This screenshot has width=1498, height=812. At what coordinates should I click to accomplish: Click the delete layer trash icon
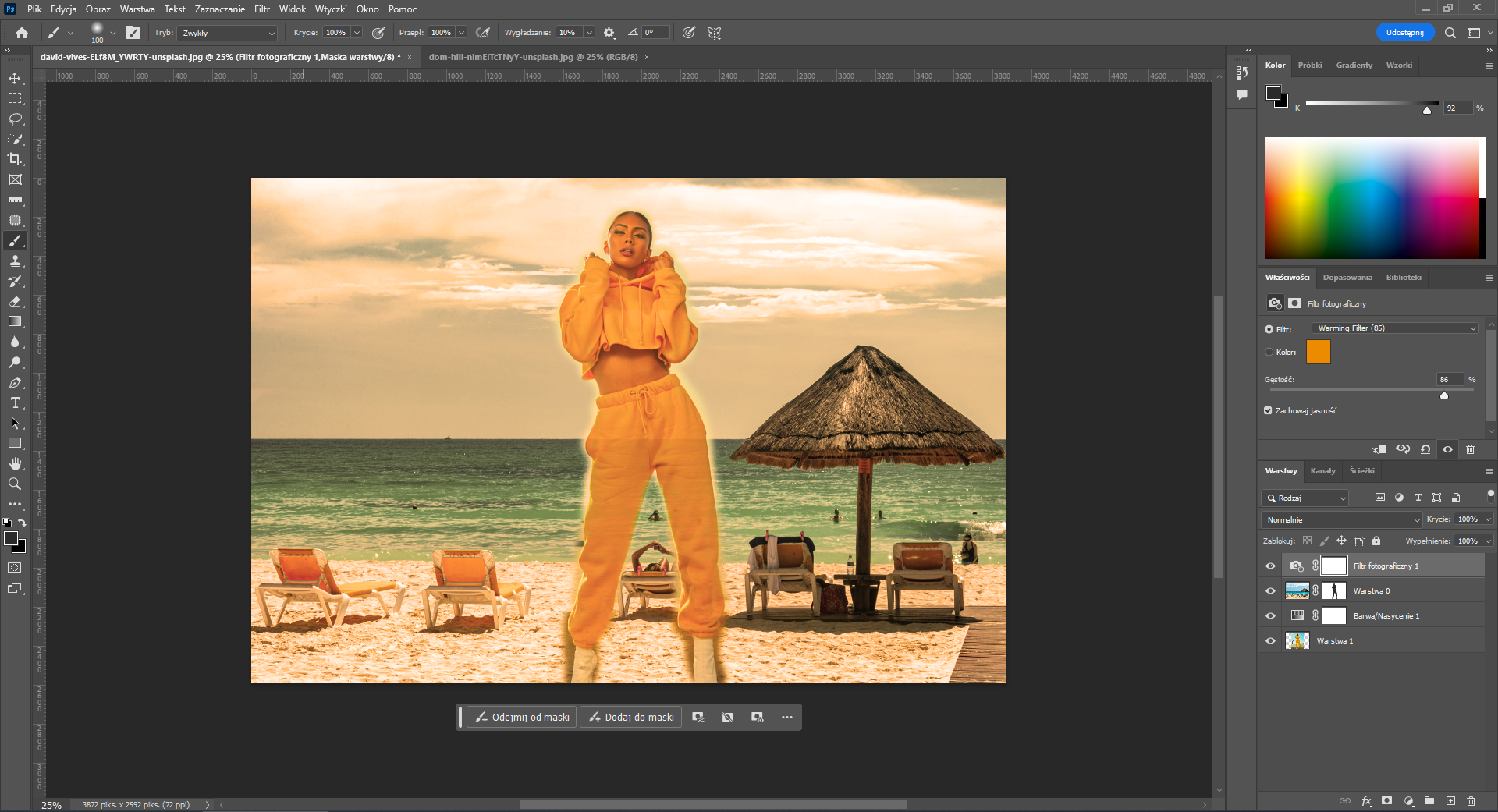[x=1471, y=801]
